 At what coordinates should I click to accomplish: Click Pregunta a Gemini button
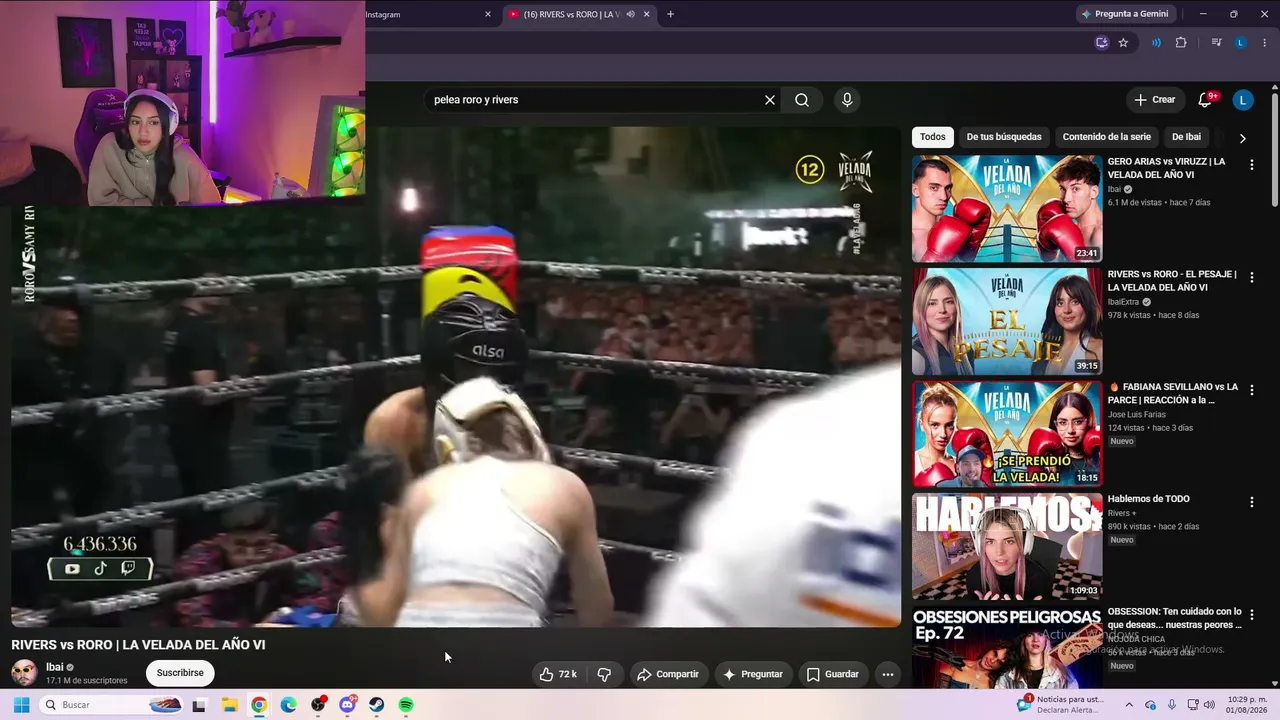pyautogui.click(x=1124, y=14)
